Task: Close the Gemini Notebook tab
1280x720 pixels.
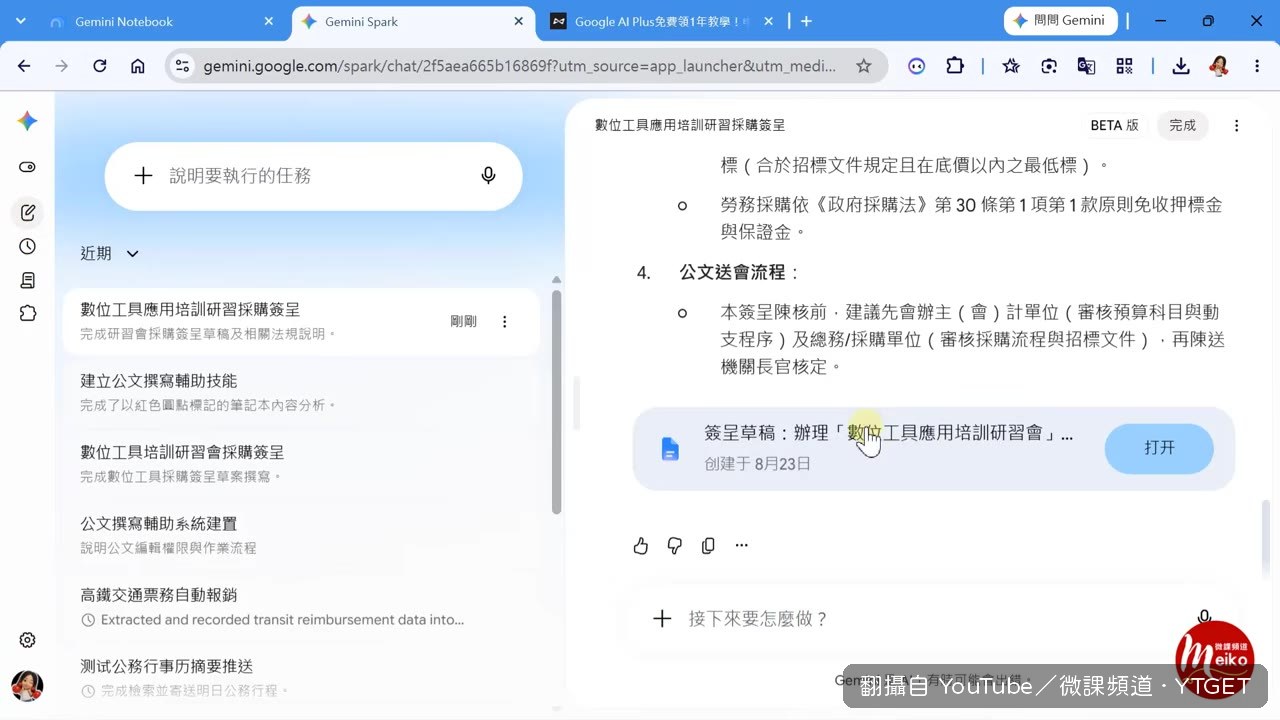Action: tap(268, 21)
